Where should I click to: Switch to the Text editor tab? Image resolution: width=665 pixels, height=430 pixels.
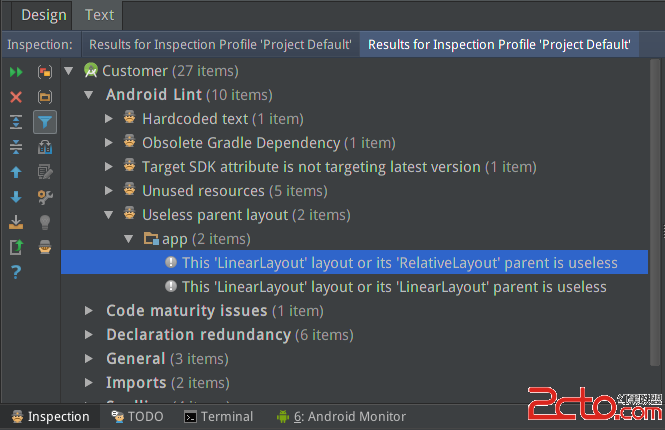tap(99, 15)
